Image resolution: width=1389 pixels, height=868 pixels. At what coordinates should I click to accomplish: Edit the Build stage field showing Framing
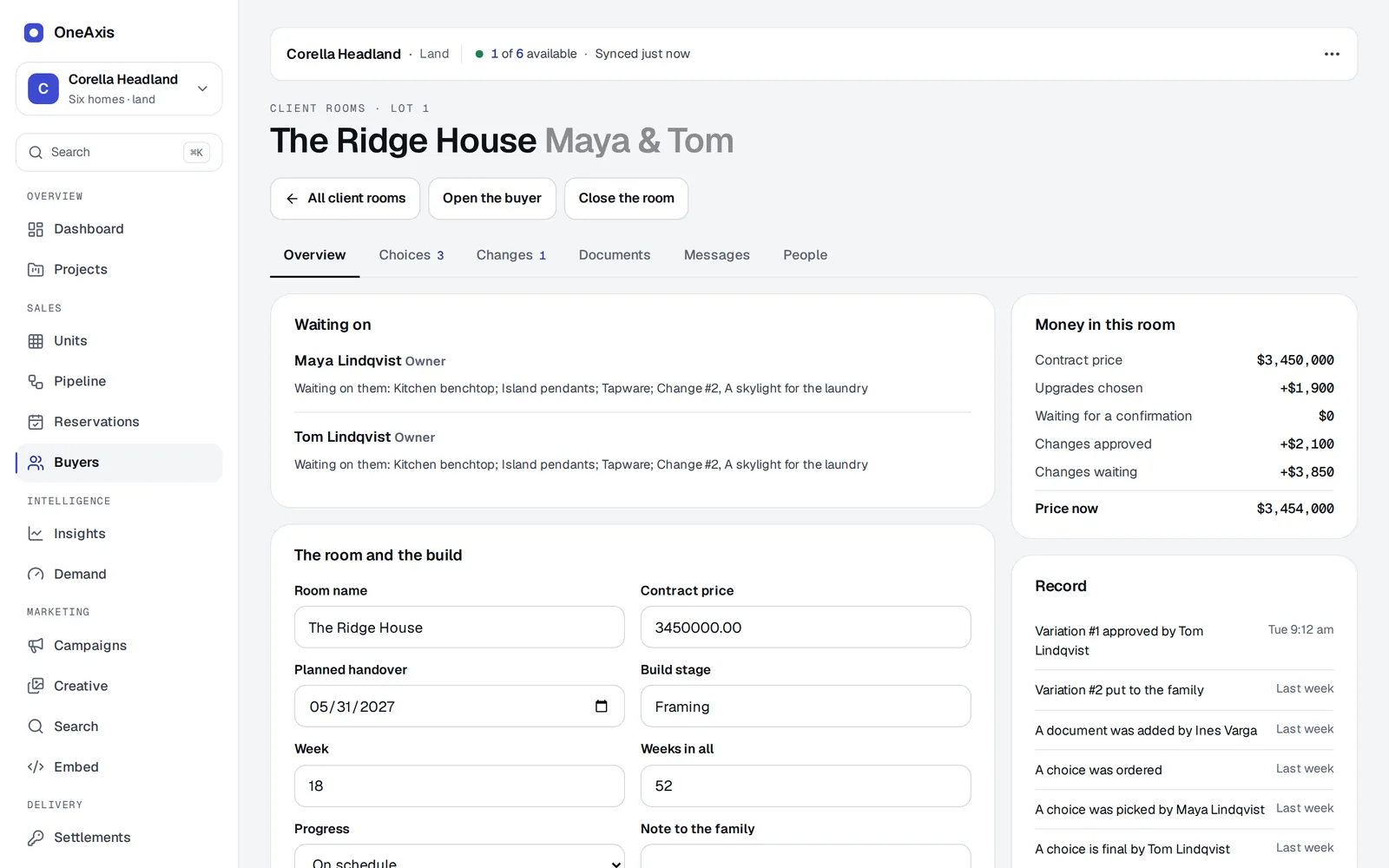click(806, 707)
